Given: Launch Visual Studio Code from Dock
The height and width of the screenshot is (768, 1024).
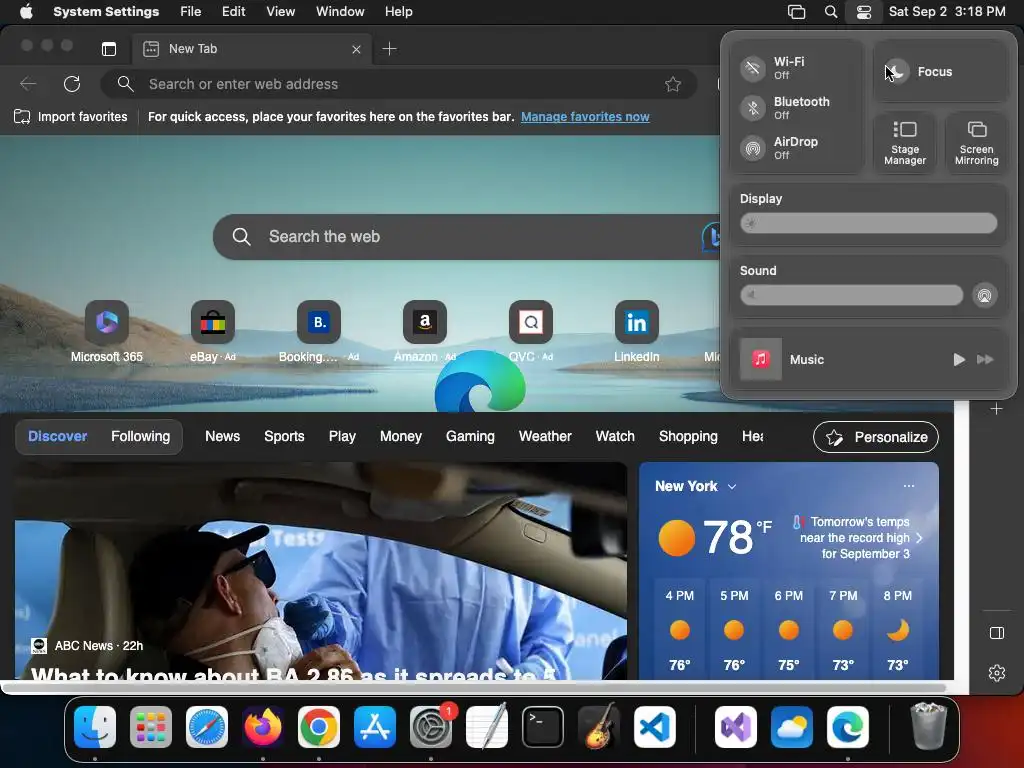Looking at the screenshot, I should [x=654, y=727].
